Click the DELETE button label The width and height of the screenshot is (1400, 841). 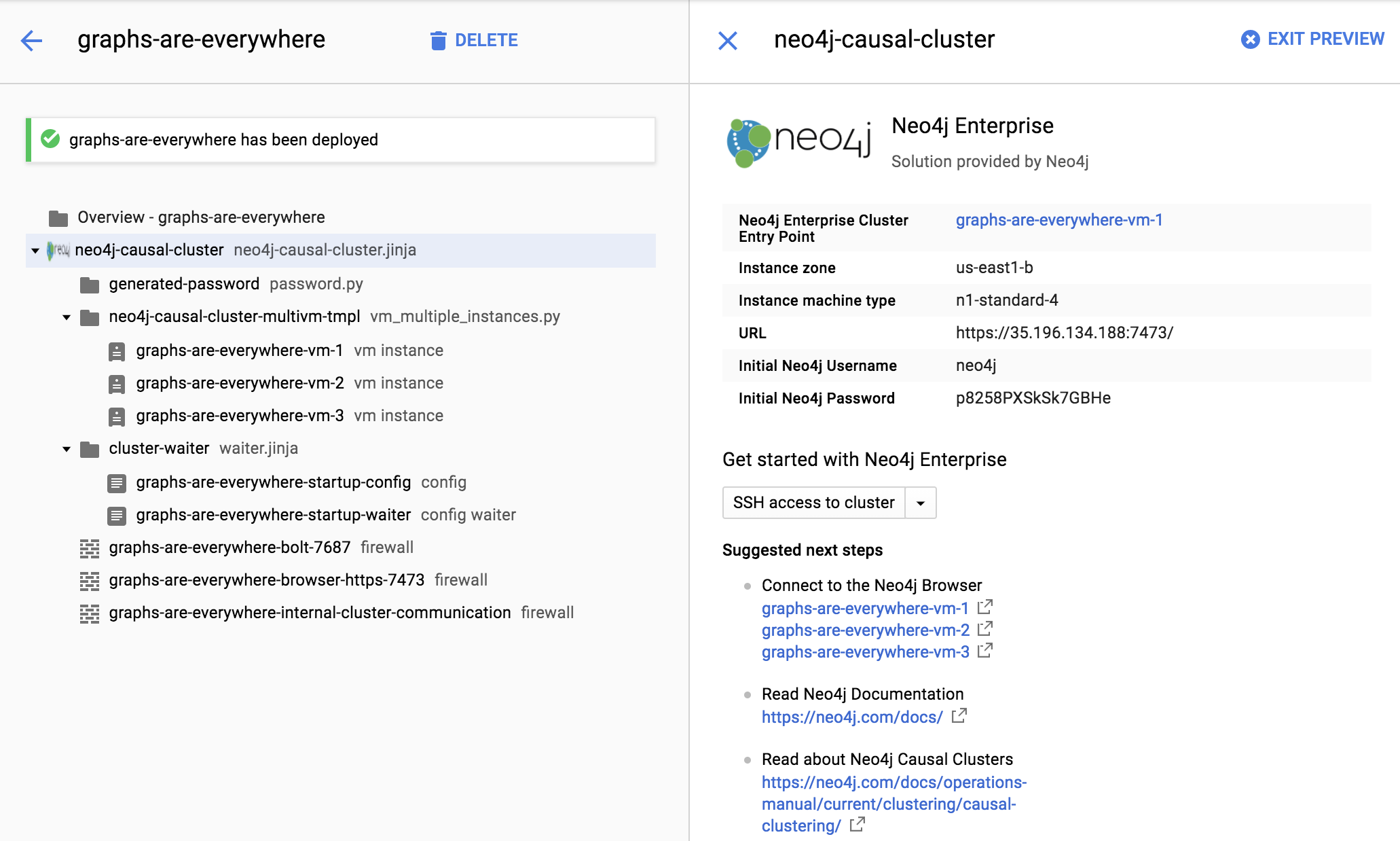click(486, 40)
